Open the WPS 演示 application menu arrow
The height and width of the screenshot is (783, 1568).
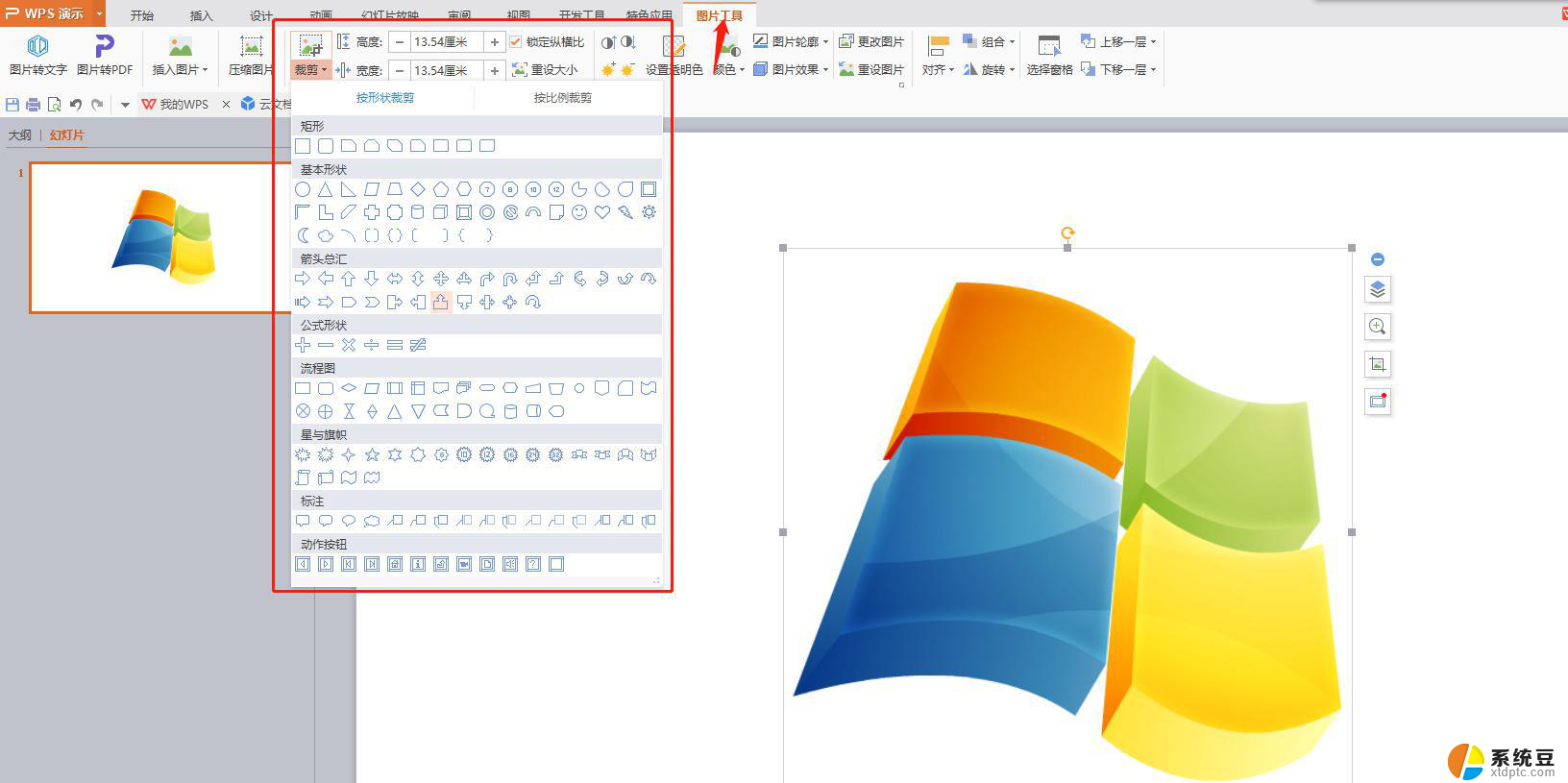[99, 13]
